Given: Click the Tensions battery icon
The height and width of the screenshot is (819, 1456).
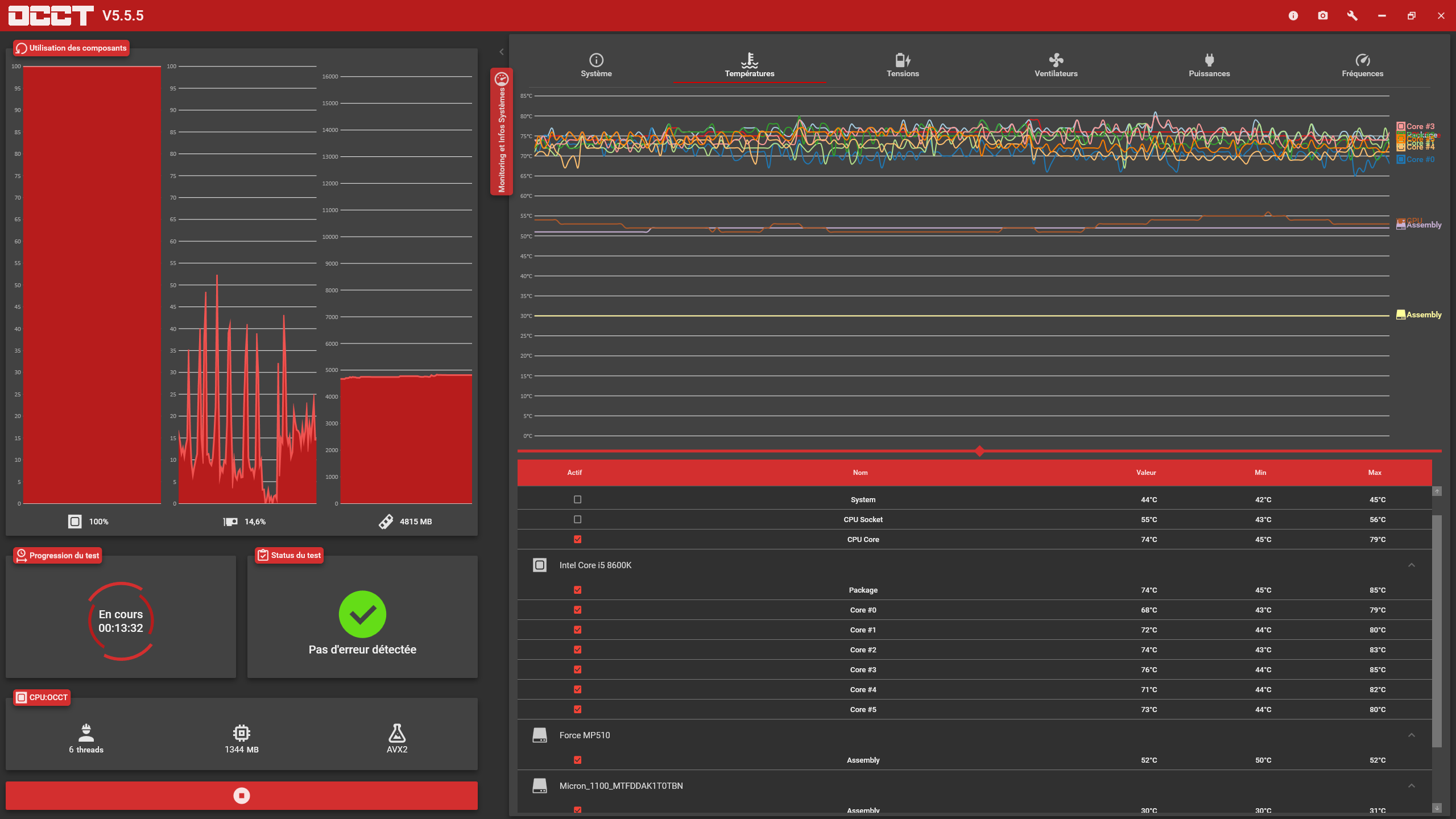Looking at the screenshot, I should point(903,60).
